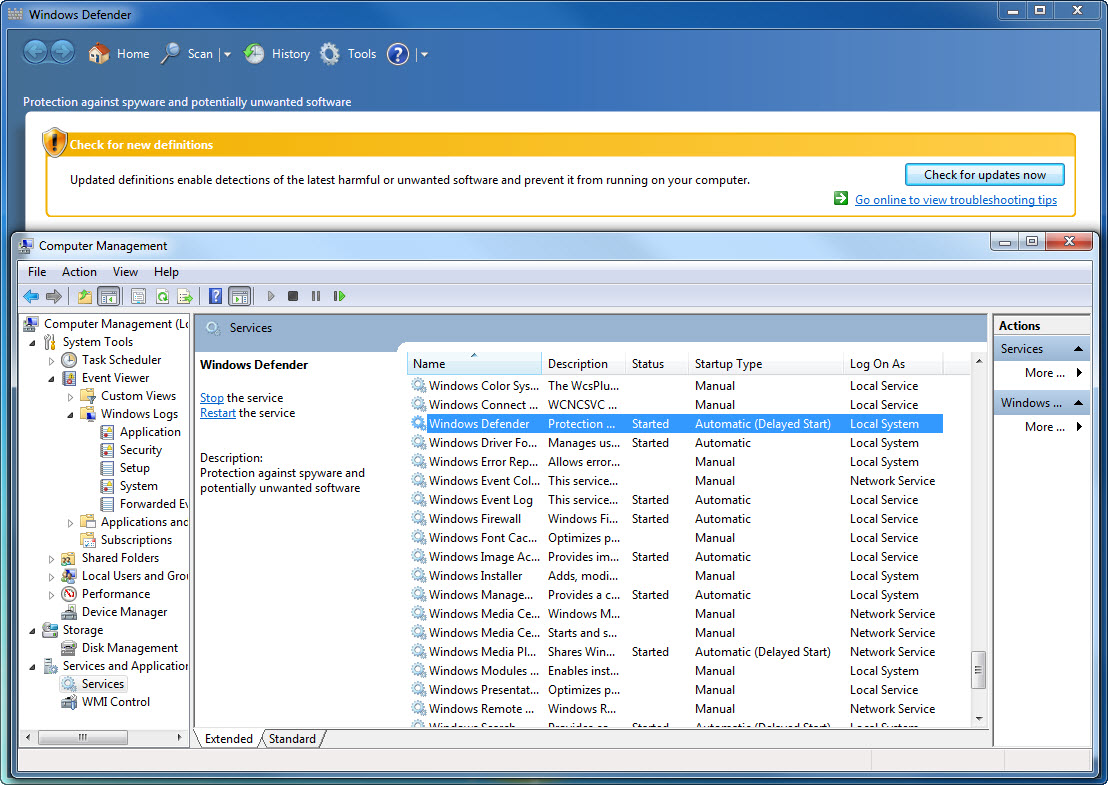Collapse the Windows Logs node
The height and width of the screenshot is (785, 1108).
pos(70,415)
